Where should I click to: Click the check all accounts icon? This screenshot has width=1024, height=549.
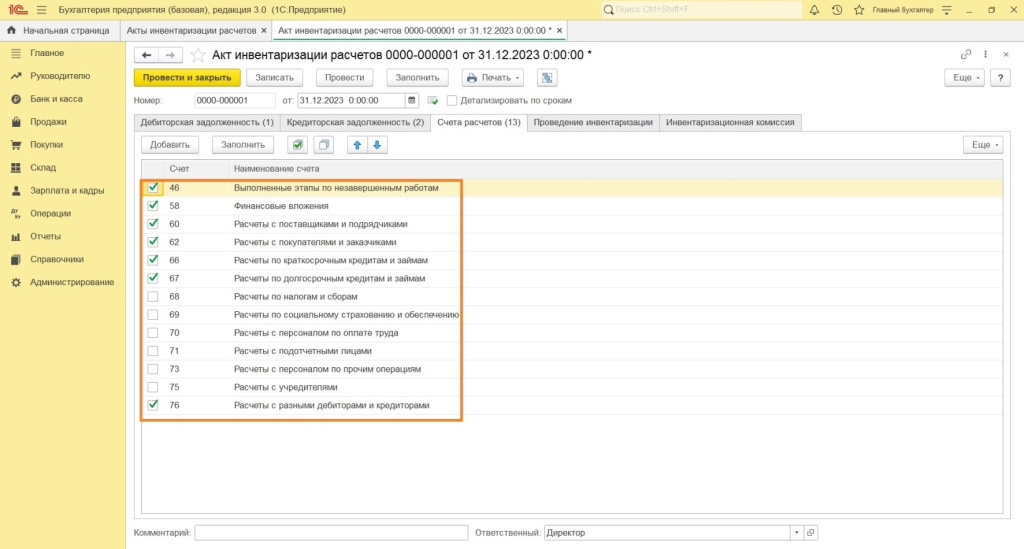click(x=298, y=145)
